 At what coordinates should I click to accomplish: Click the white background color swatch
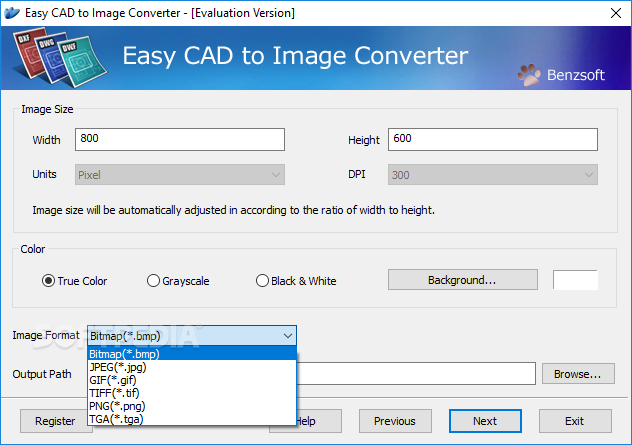pos(575,280)
